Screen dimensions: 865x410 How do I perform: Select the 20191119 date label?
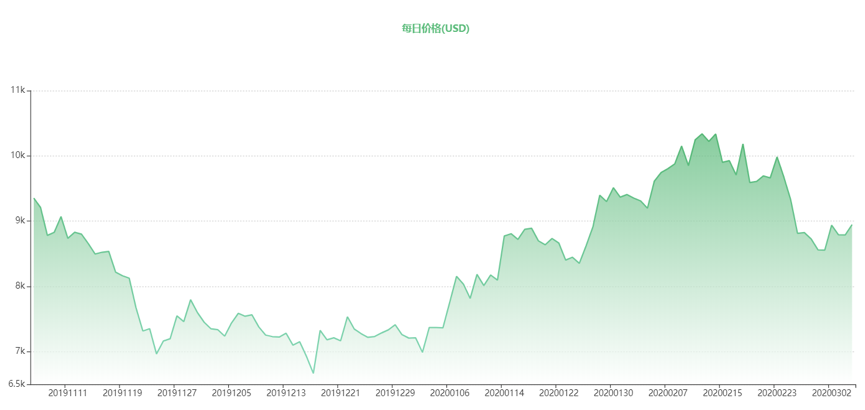click(122, 393)
